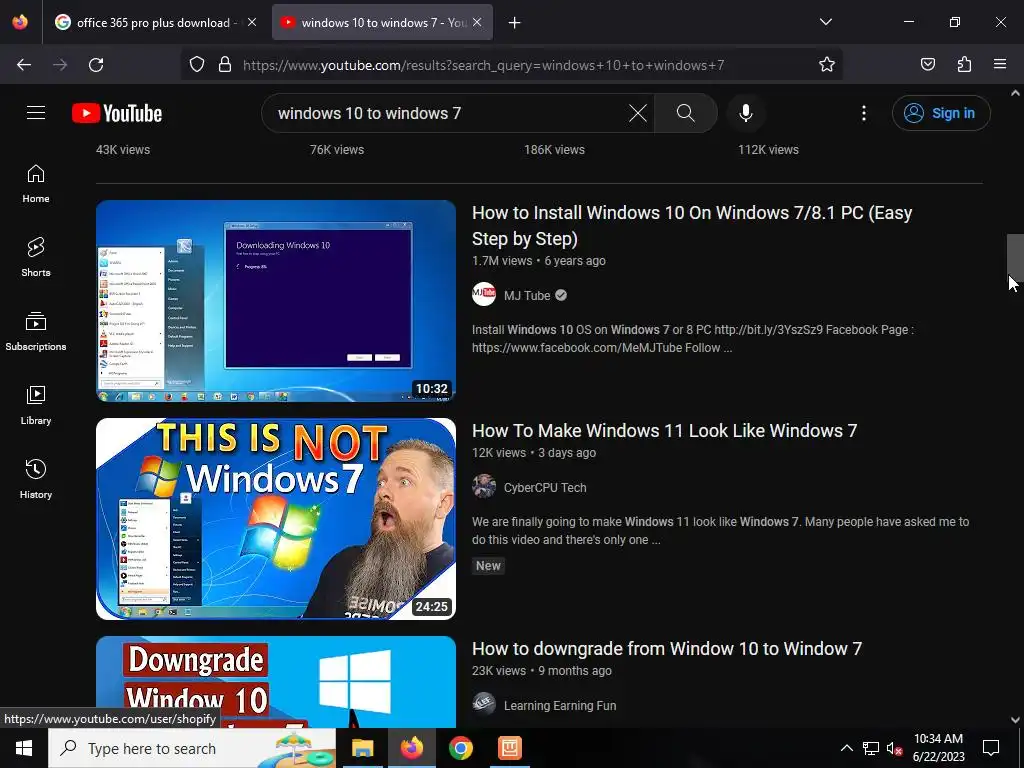Click the 186K views text

point(554,150)
